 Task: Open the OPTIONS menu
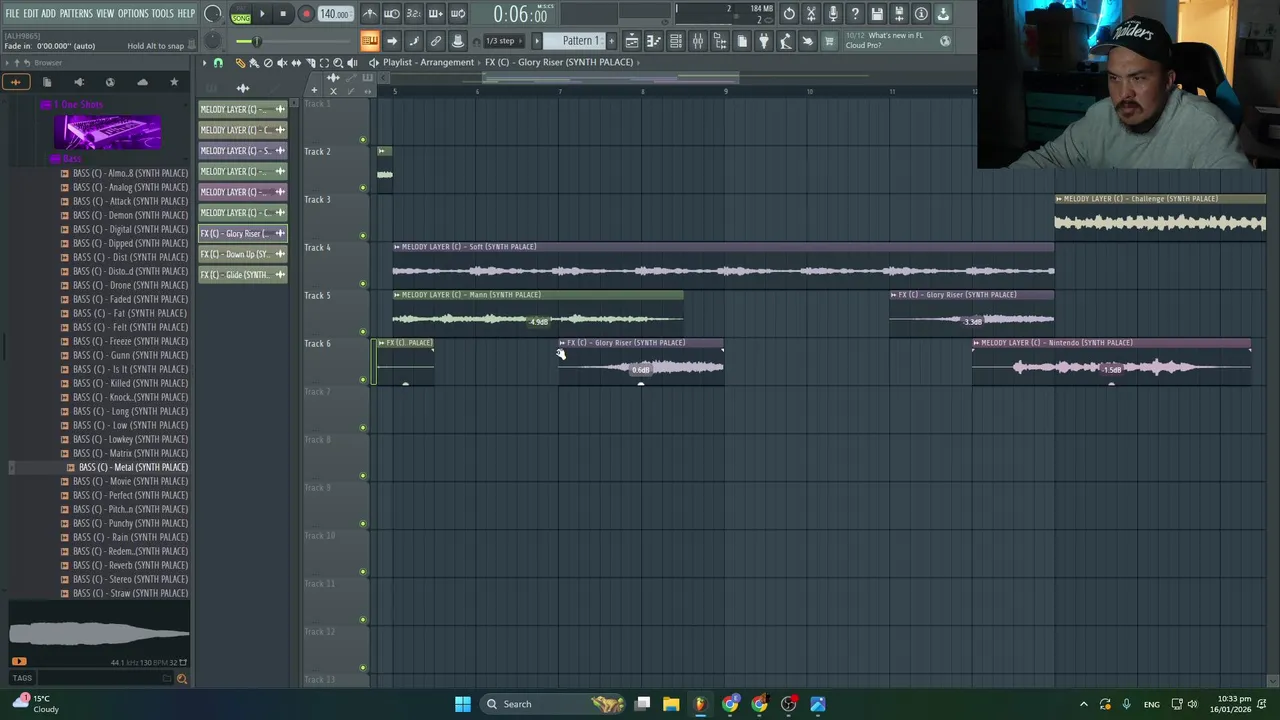coord(133,13)
